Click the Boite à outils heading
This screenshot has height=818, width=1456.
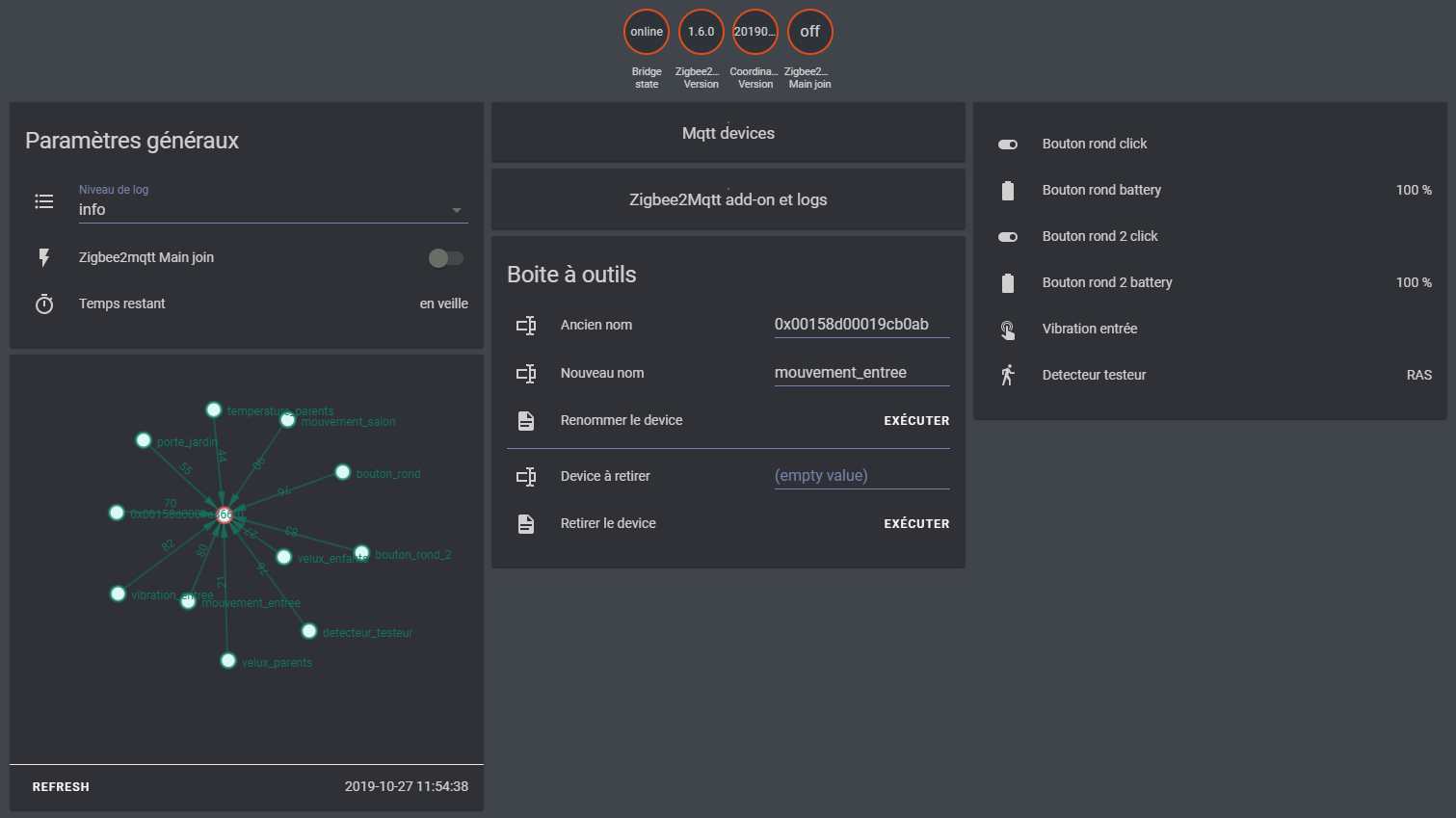pos(571,275)
